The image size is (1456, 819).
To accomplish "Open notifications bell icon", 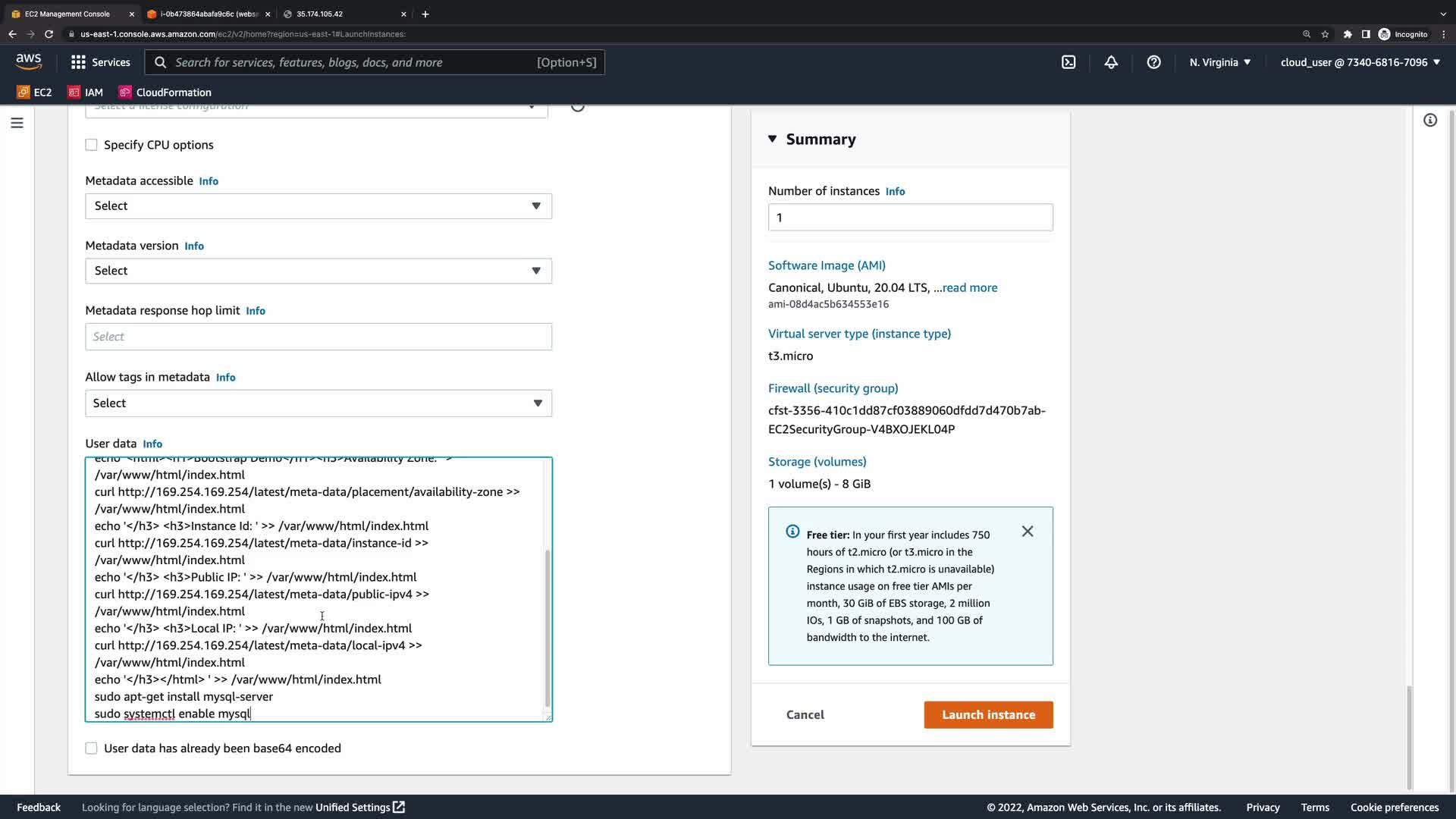I will (1111, 62).
